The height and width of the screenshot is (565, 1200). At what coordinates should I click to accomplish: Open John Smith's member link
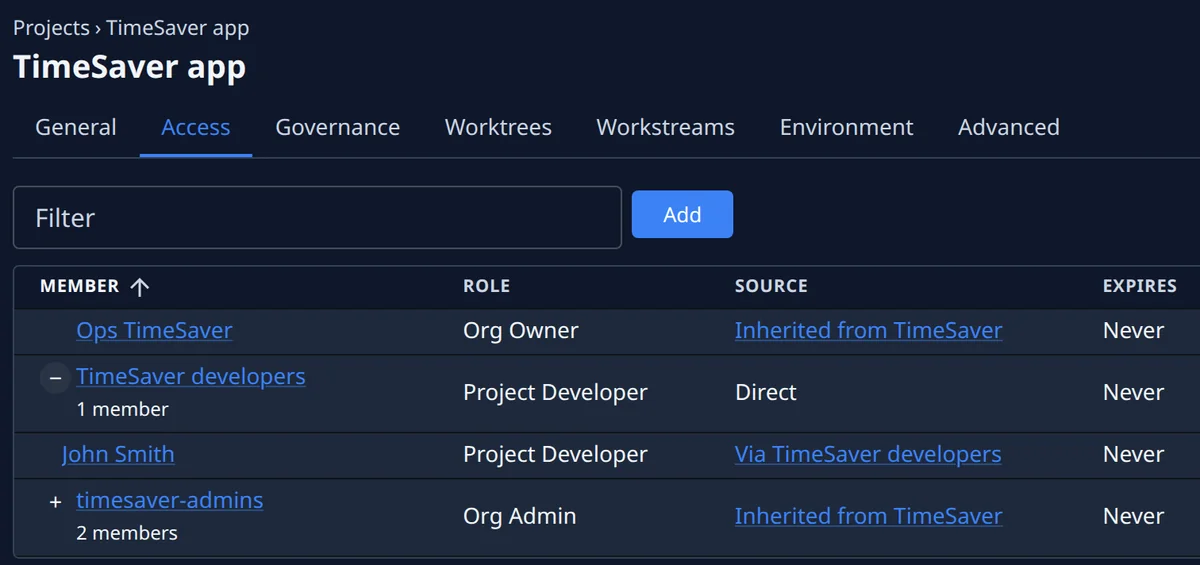coord(118,454)
